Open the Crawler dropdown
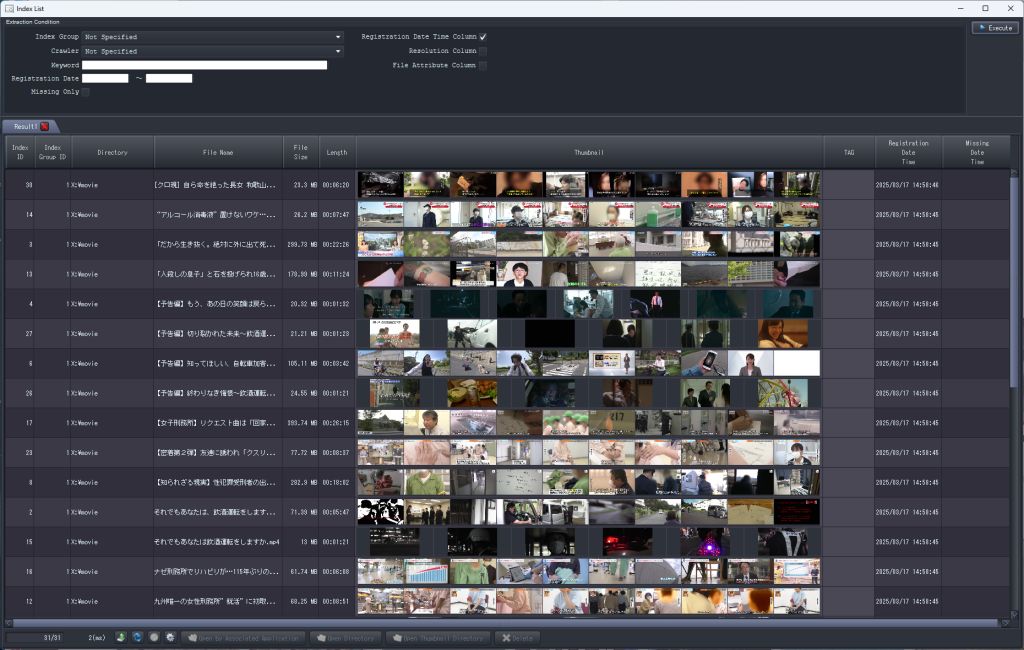Image resolution: width=1024 pixels, height=650 pixels. [213, 52]
